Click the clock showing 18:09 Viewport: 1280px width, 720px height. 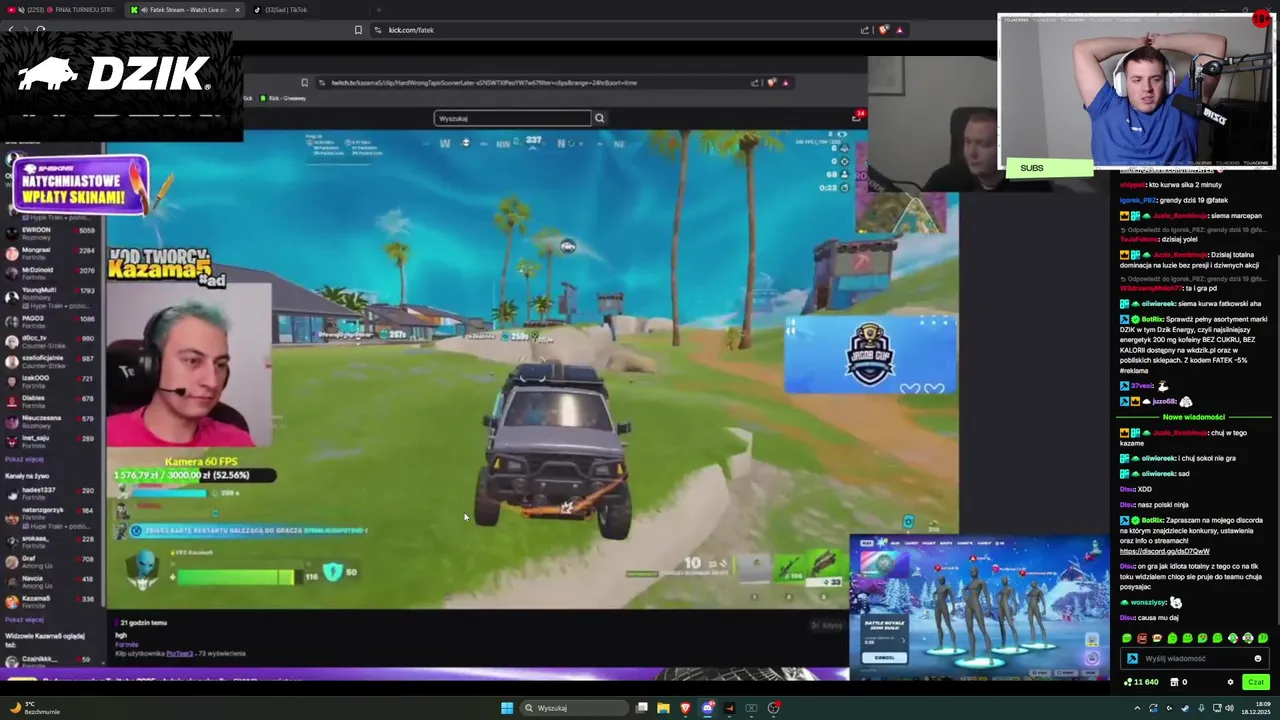pos(1254,708)
